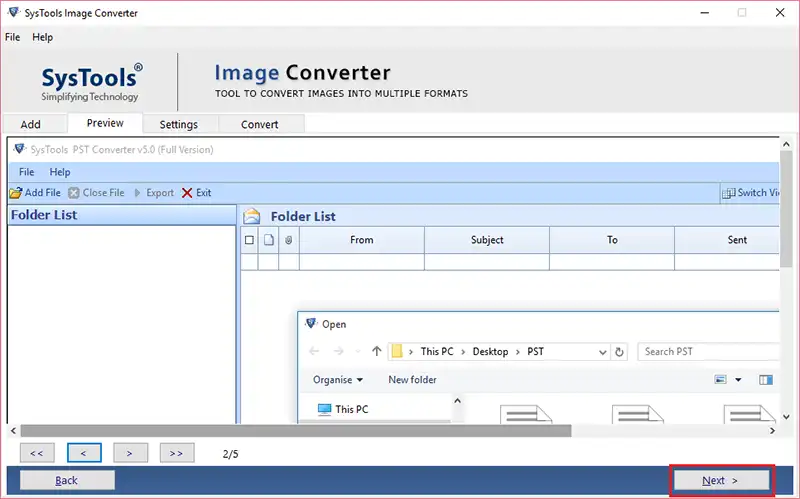Click the preview scroll-up arrow
The image size is (800, 499).
click(786, 144)
